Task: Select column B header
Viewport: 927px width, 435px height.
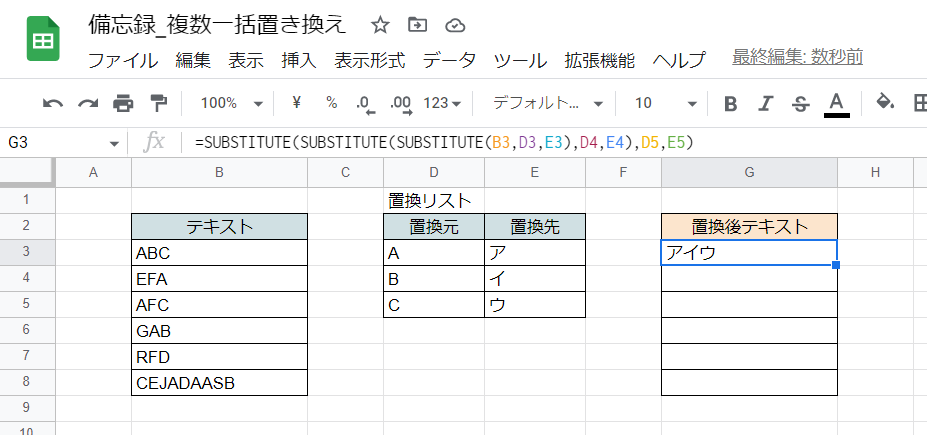Action: pyautogui.click(x=219, y=173)
